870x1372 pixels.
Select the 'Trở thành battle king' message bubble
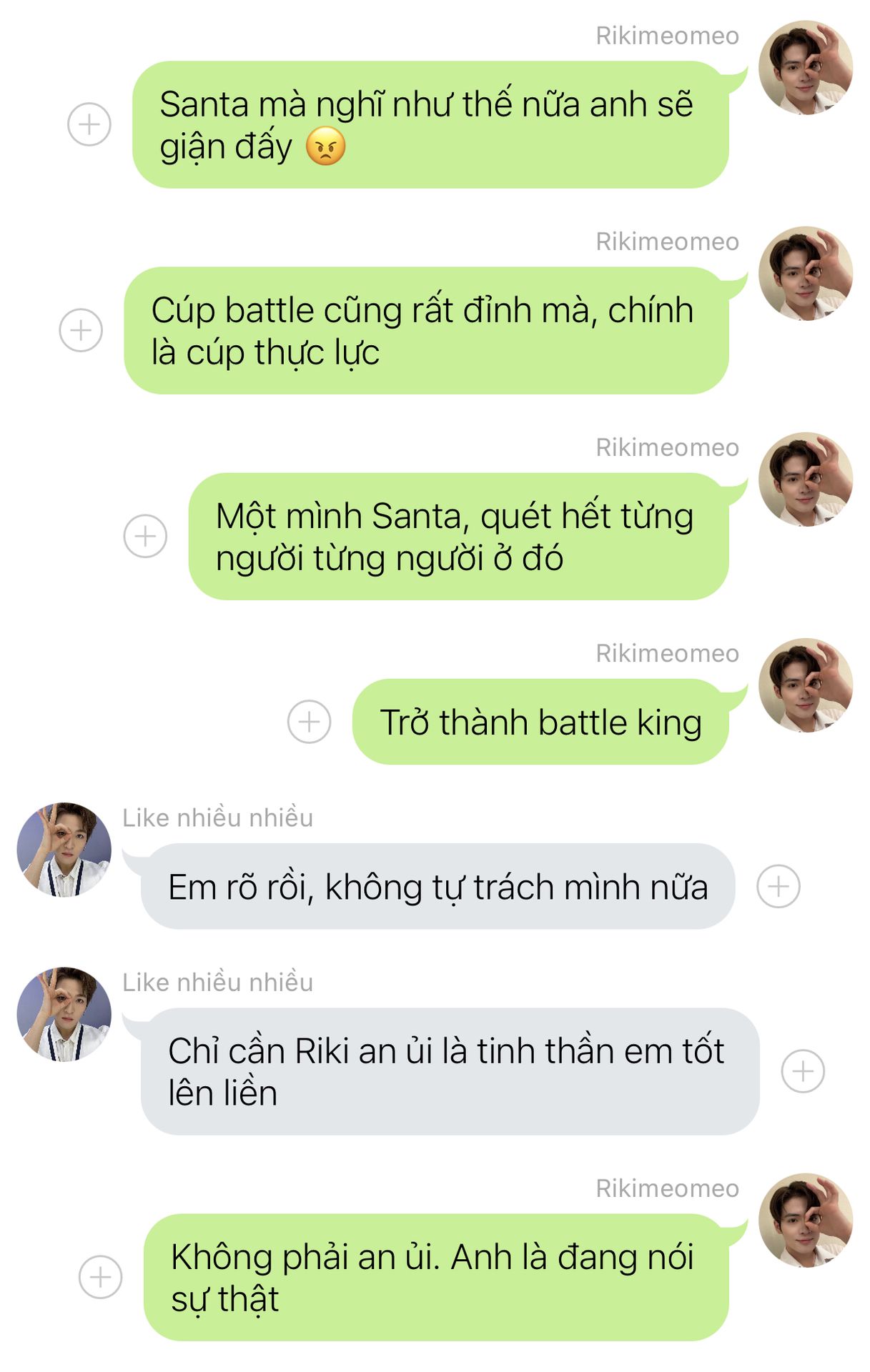click(x=540, y=722)
